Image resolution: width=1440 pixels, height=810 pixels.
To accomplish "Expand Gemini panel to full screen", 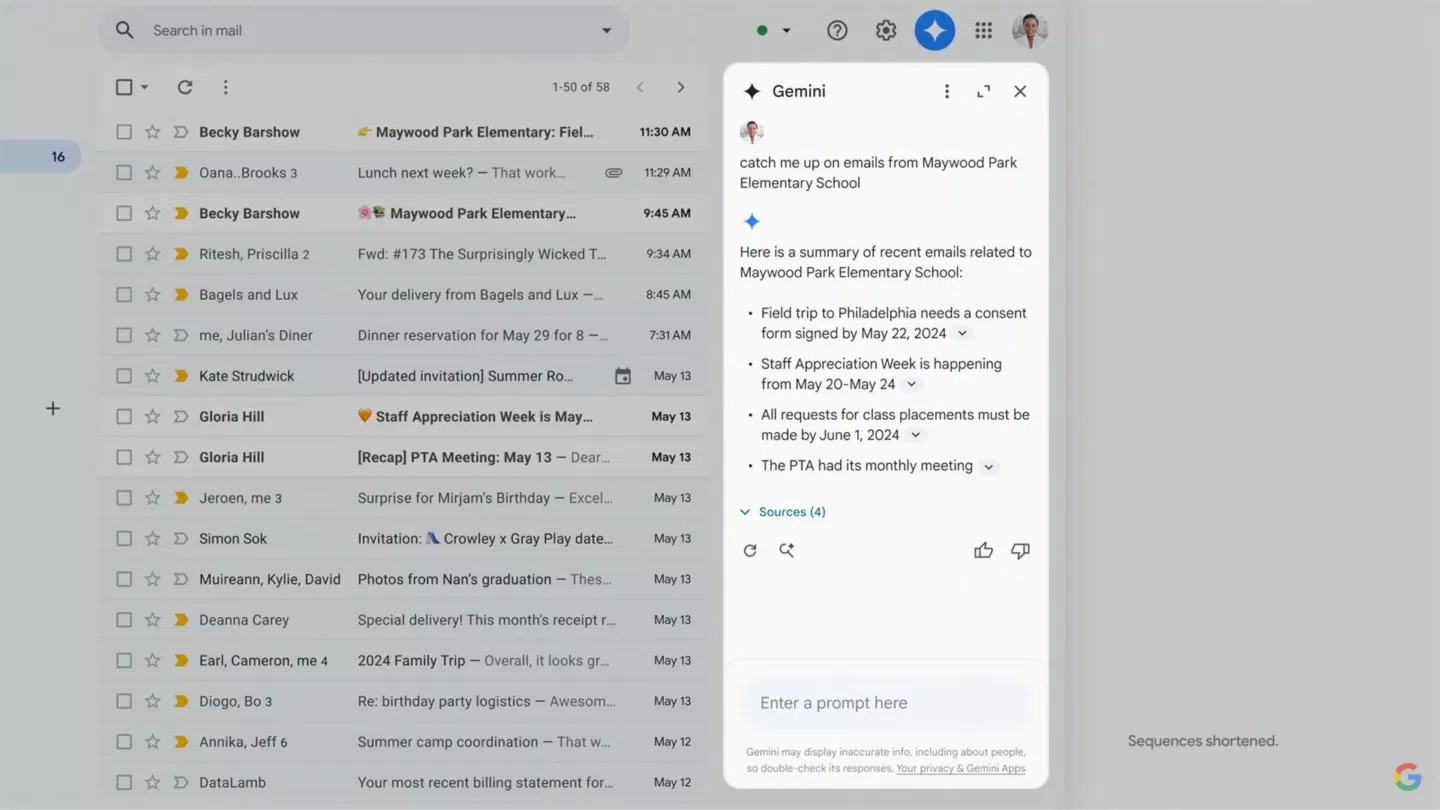I will click(983, 91).
